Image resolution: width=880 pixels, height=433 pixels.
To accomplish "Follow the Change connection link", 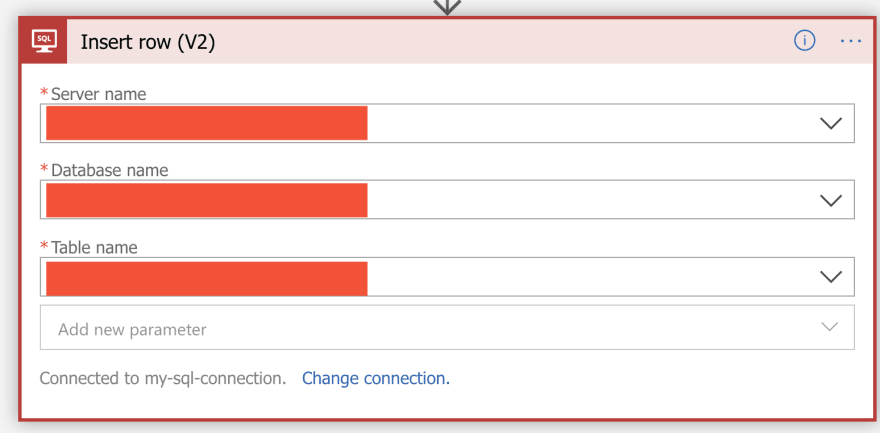I will pos(376,379).
